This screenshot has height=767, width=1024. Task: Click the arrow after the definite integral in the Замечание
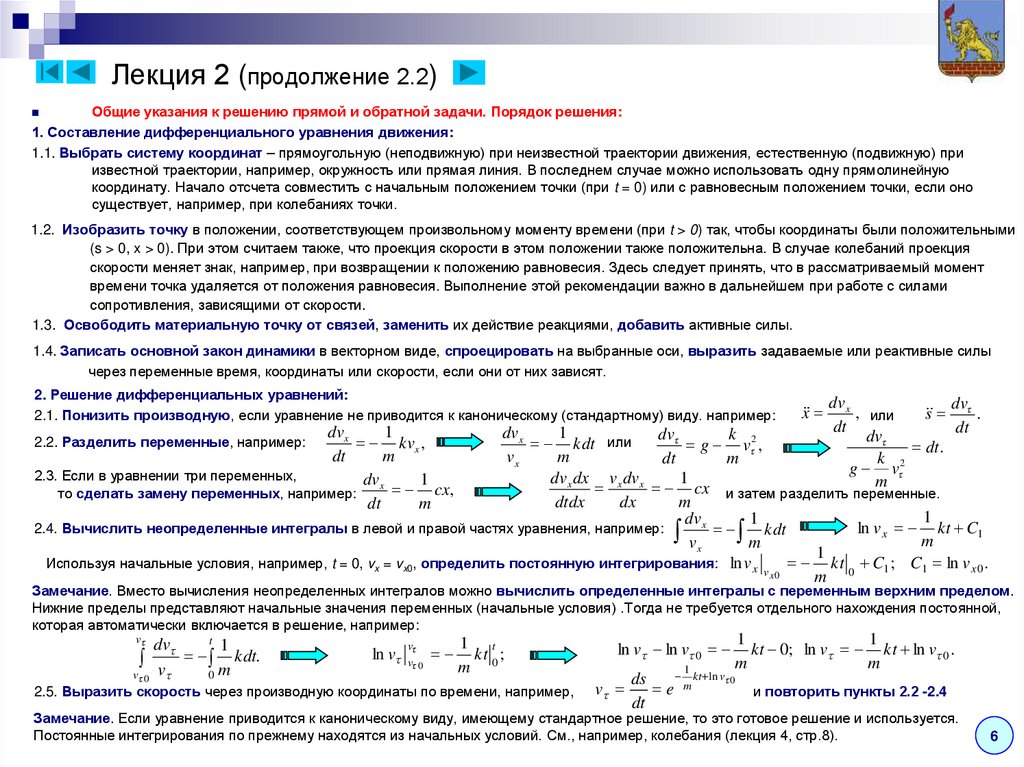(305, 655)
